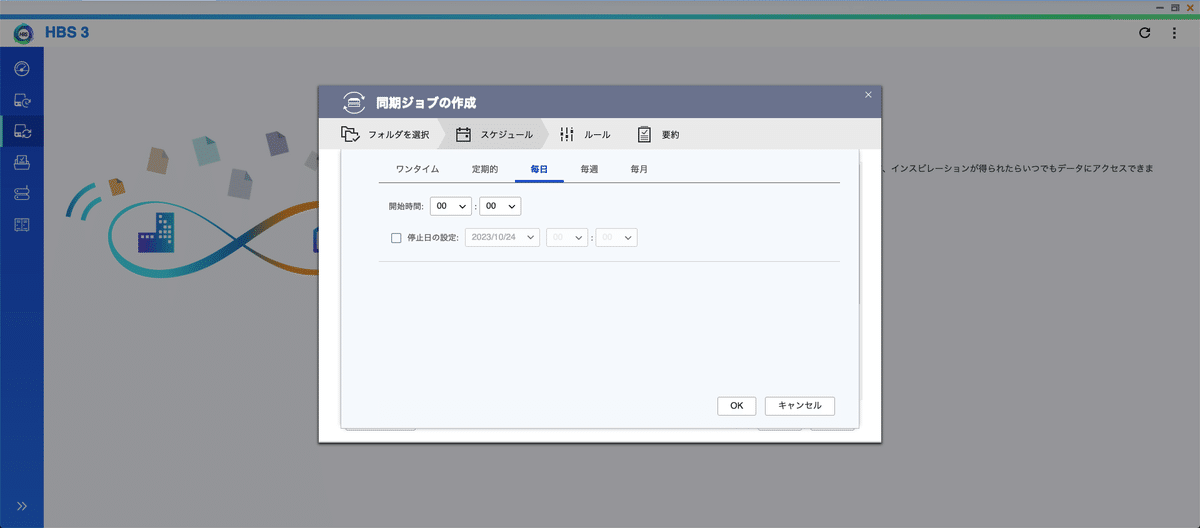Click the sync job icon in dialog title
This screenshot has width=1200, height=528.
click(x=353, y=102)
